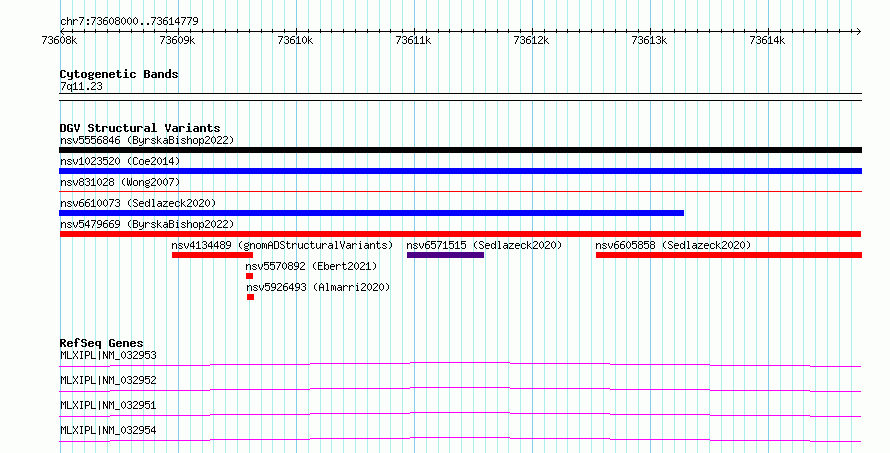Click the magenta NM_032953 gene model line

point(460,364)
